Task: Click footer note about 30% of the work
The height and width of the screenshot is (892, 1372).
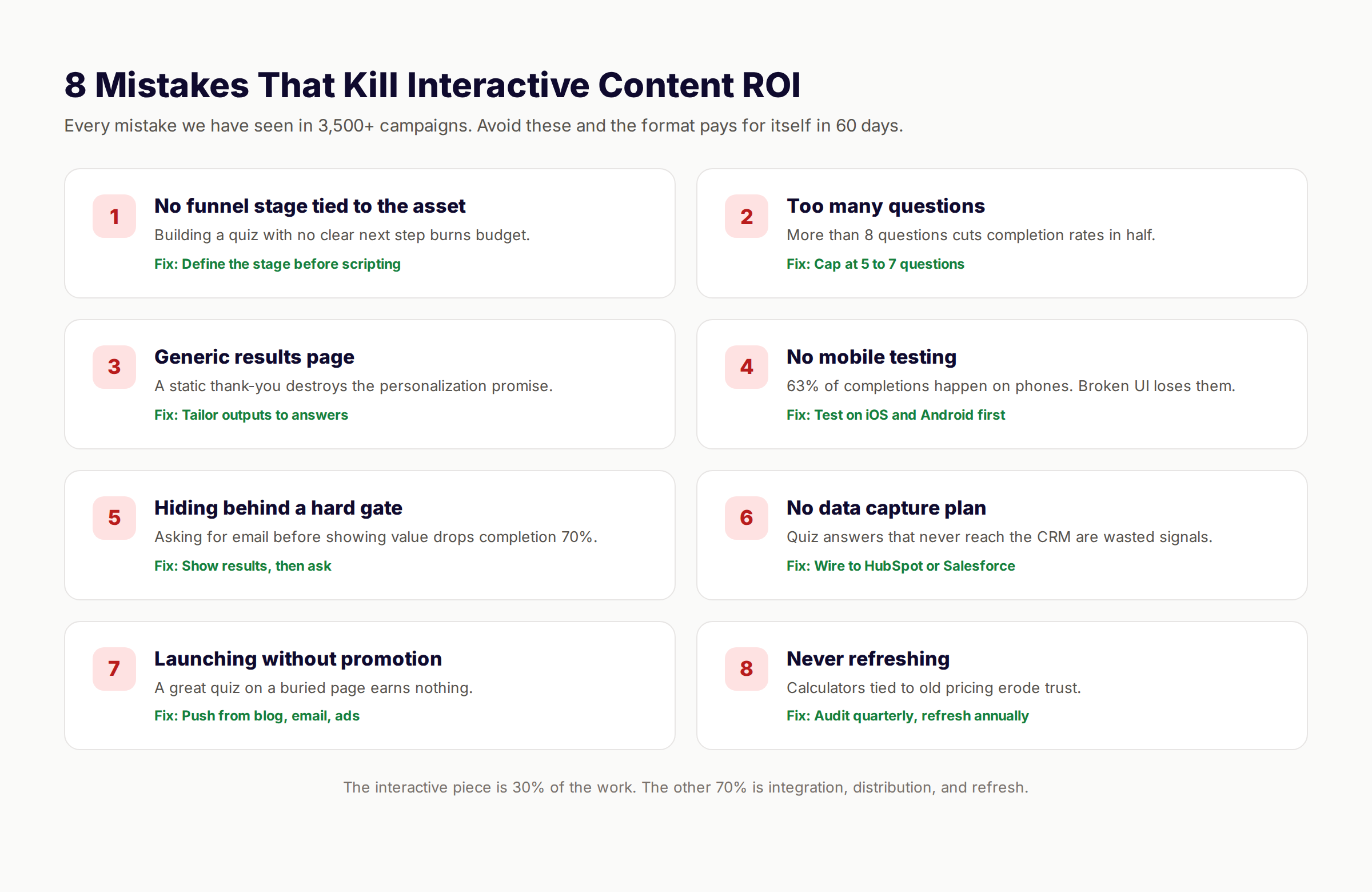Action: click(x=685, y=787)
